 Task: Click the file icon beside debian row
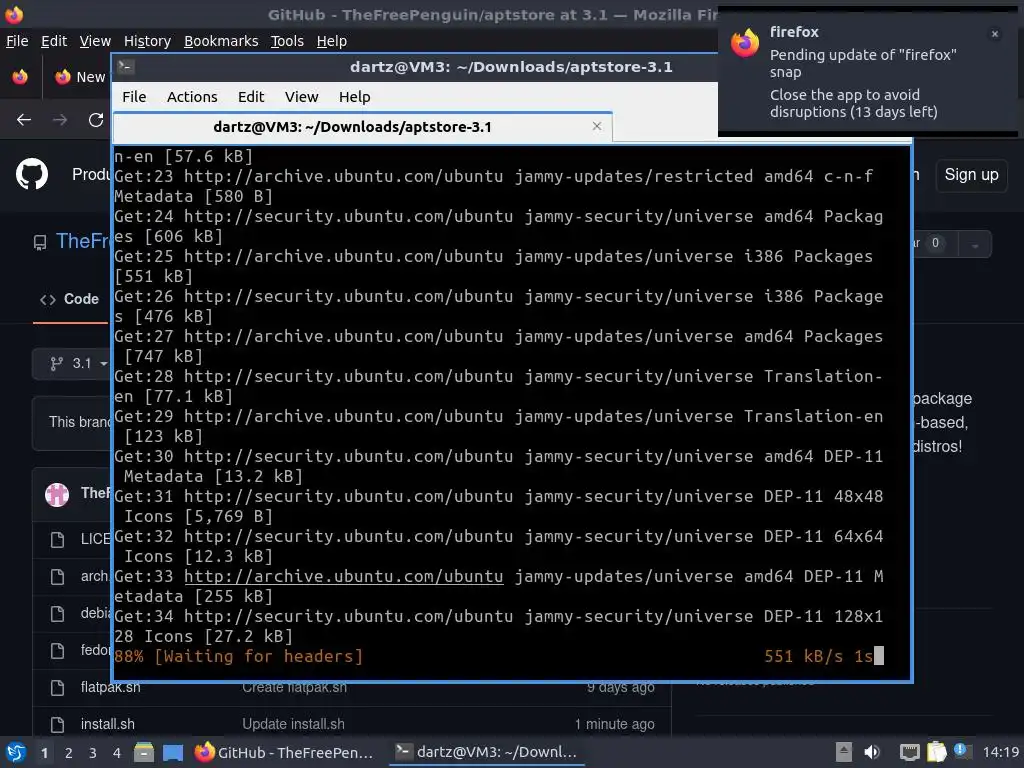[x=57, y=614]
